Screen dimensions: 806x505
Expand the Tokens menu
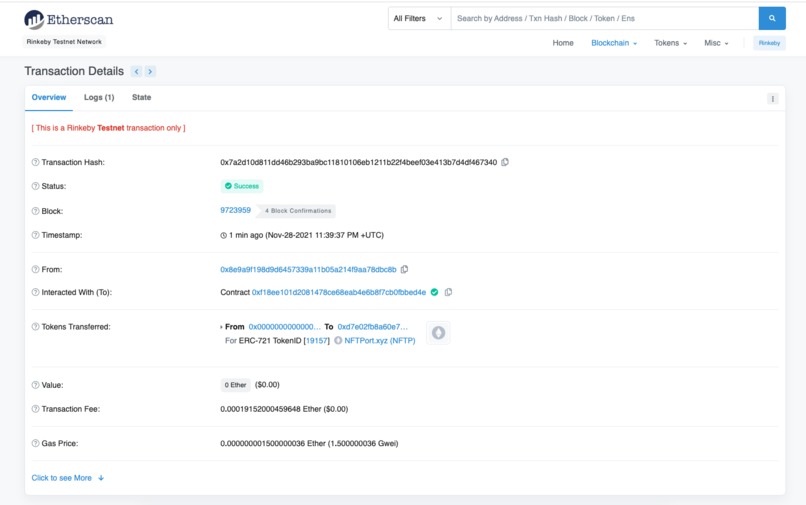pyautogui.click(x=670, y=43)
